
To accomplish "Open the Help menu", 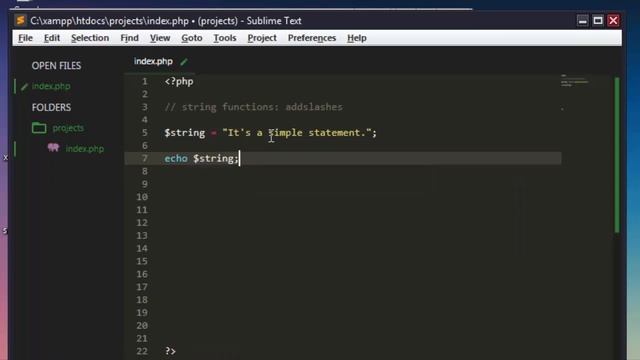I will 357,38.
